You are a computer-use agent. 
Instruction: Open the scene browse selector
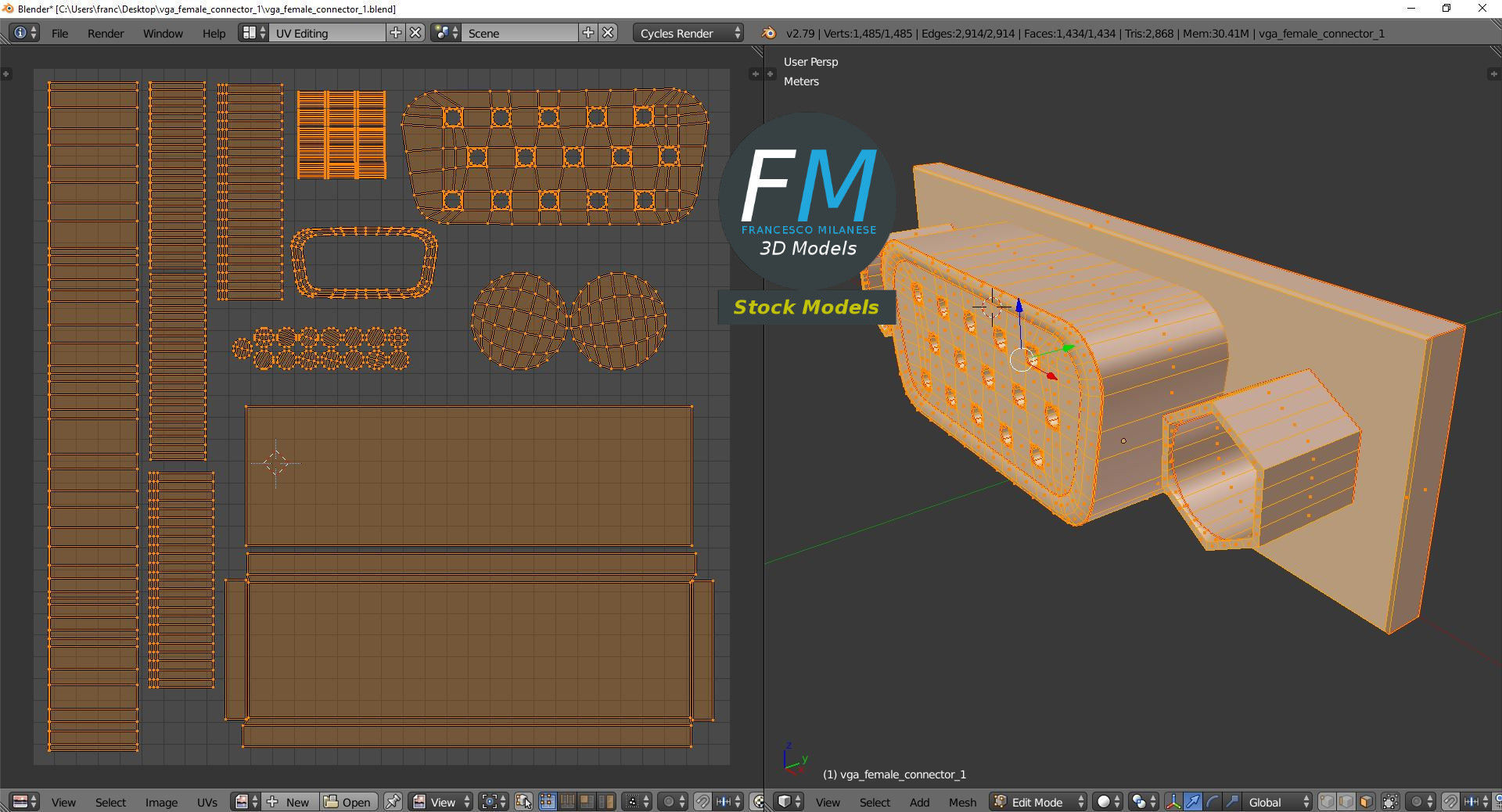[x=446, y=33]
